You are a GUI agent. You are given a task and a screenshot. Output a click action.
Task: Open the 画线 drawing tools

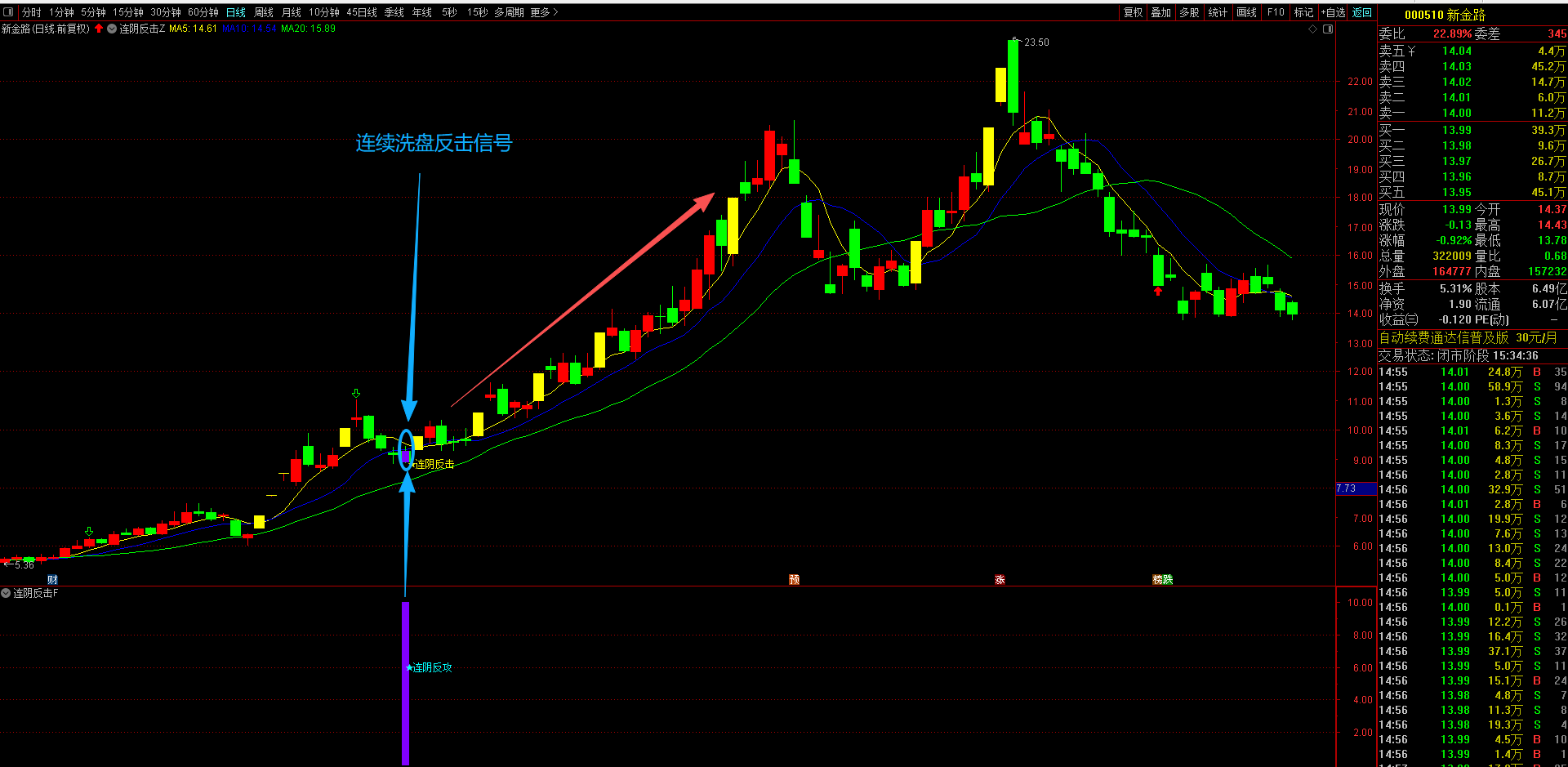click(x=1247, y=12)
